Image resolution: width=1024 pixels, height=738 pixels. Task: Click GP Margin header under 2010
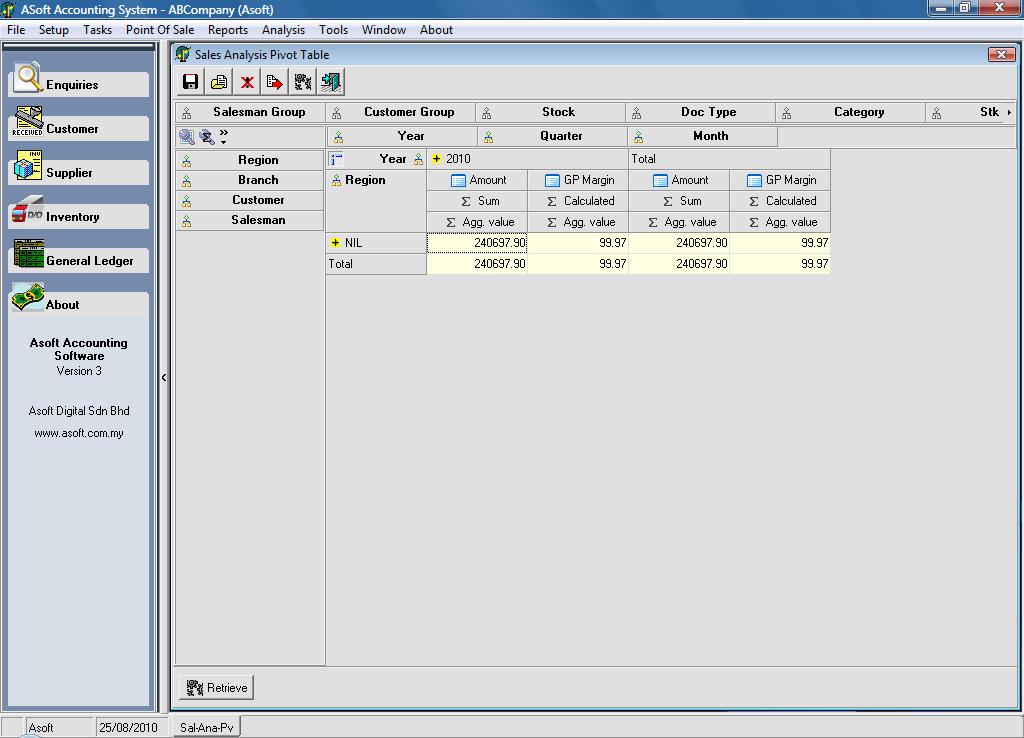click(x=578, y=180)
